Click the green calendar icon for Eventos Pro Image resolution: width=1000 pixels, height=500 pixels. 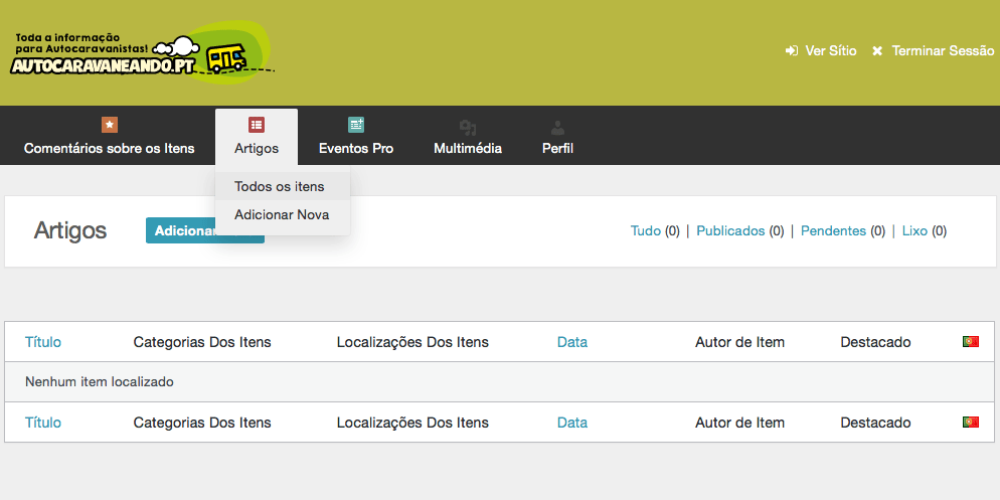(356, 125)
